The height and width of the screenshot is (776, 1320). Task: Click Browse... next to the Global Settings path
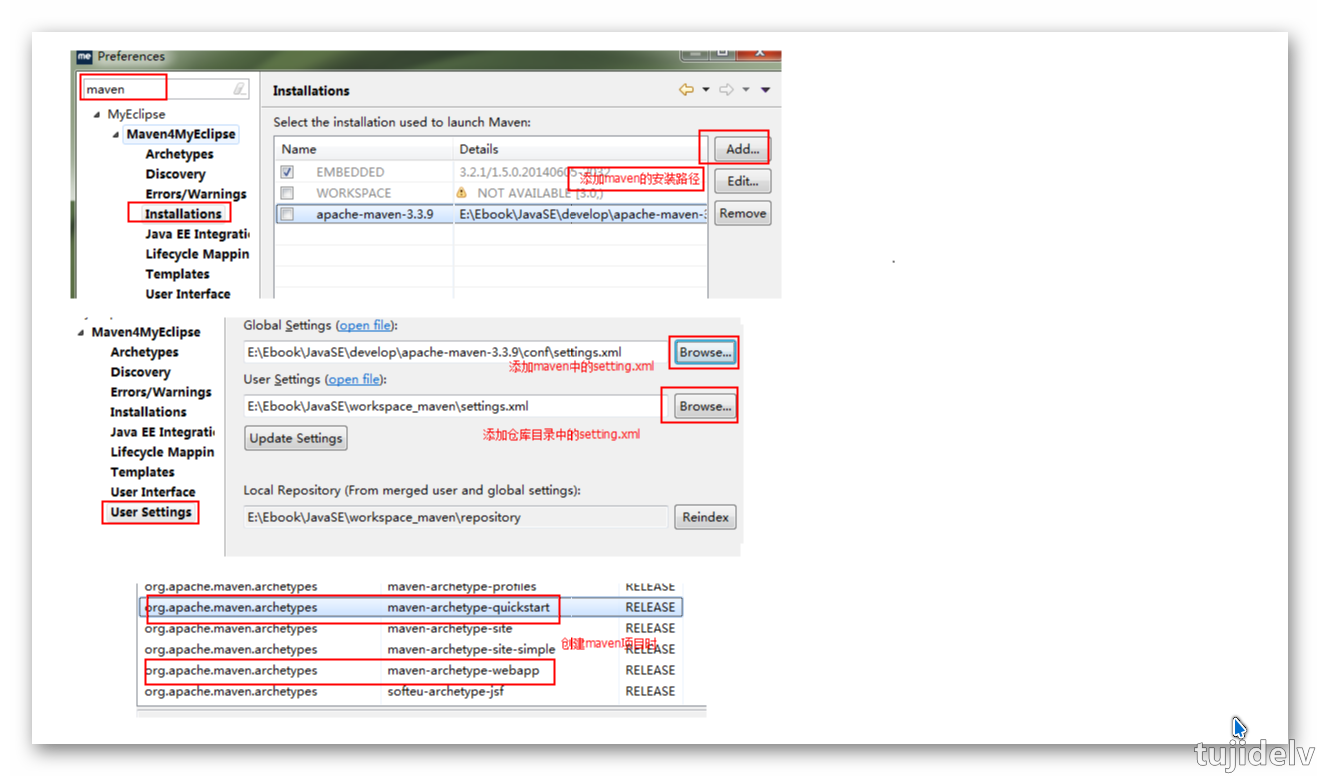[x=705, y=352]
